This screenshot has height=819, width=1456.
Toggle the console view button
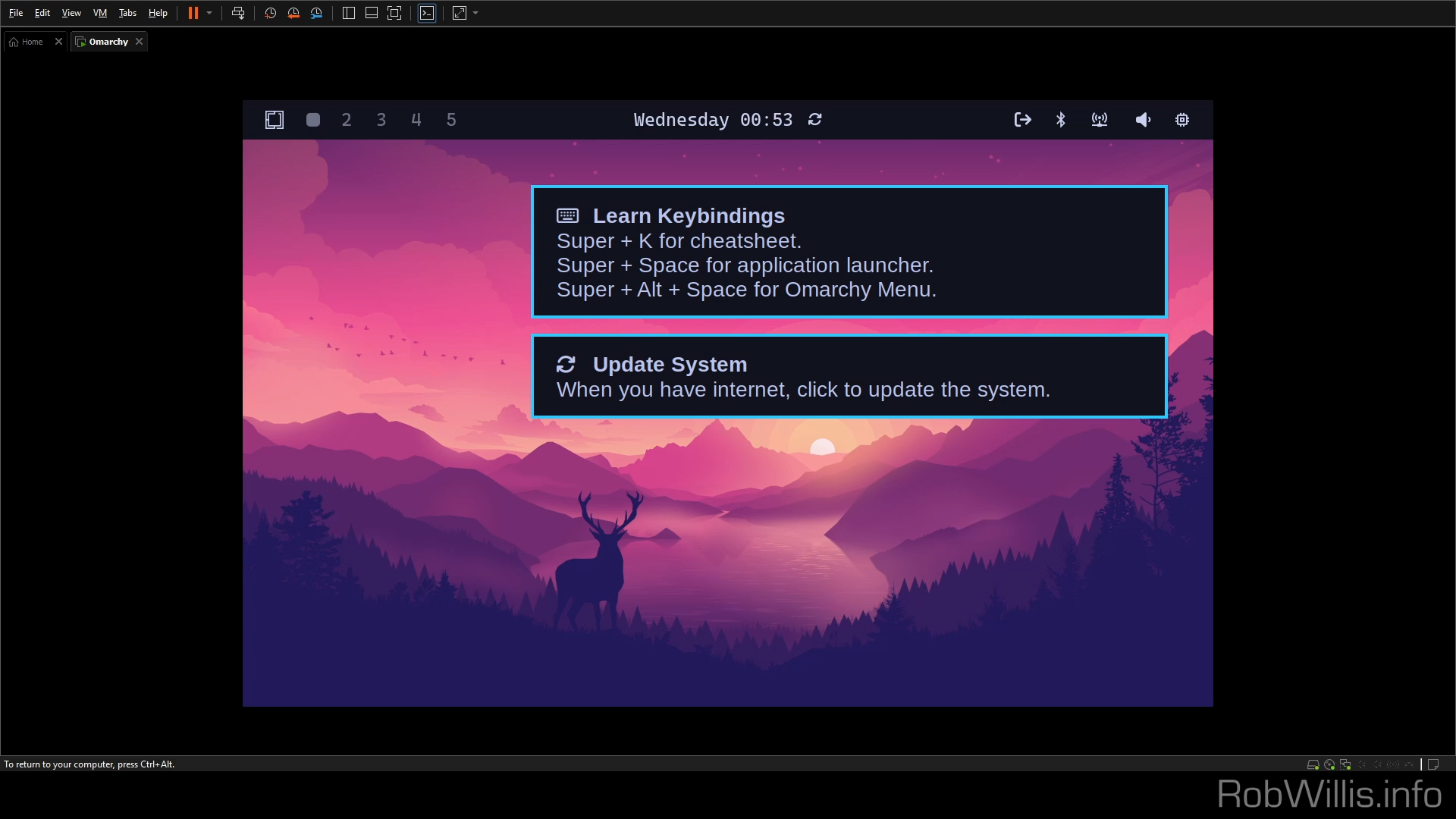coord(427,13)
